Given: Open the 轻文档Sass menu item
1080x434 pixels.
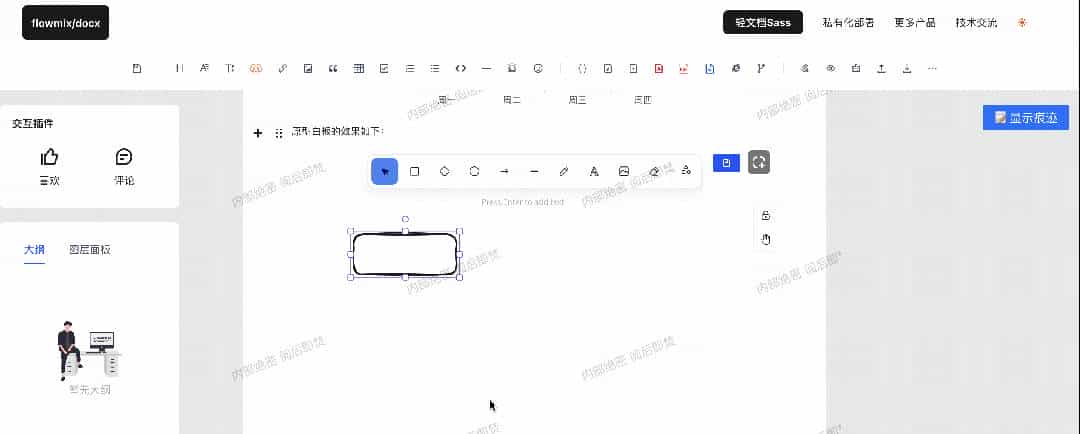Looking at the screenshot, I should (762, 22).
